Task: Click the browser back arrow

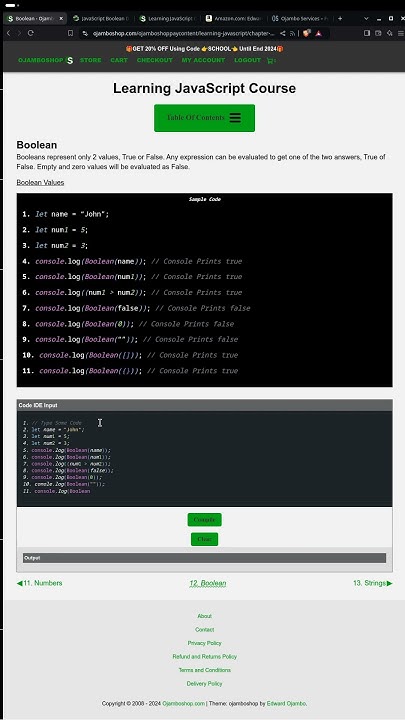Action: pyautogui.click(x=8, y=33)
